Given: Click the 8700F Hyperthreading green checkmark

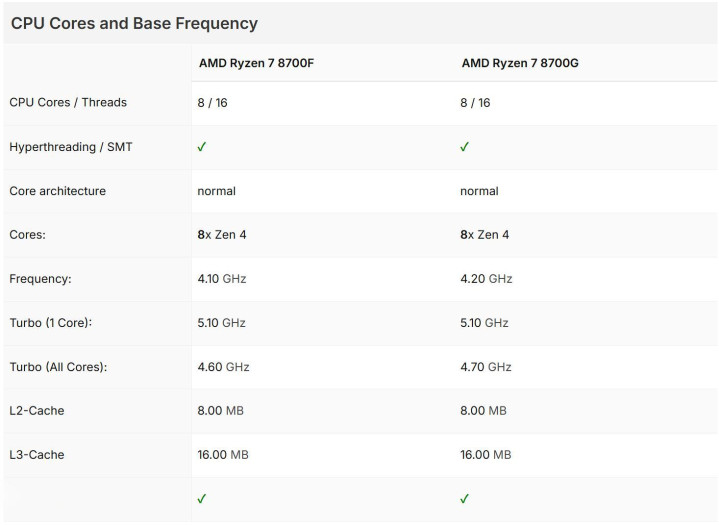Looking at the screenshot, I should [202, 147].
